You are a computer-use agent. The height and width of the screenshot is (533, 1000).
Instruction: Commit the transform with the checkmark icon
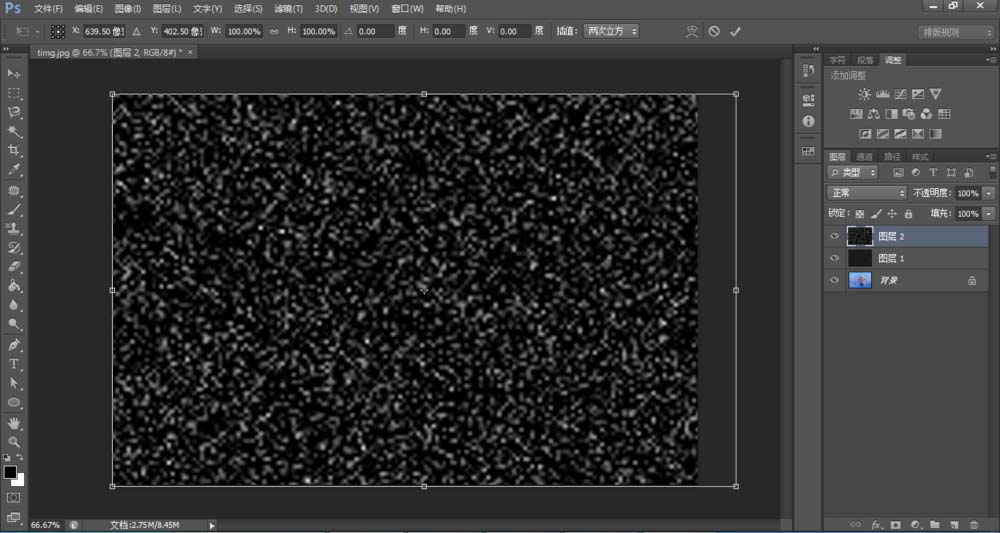pyautogui.click(x=736, y=32)
